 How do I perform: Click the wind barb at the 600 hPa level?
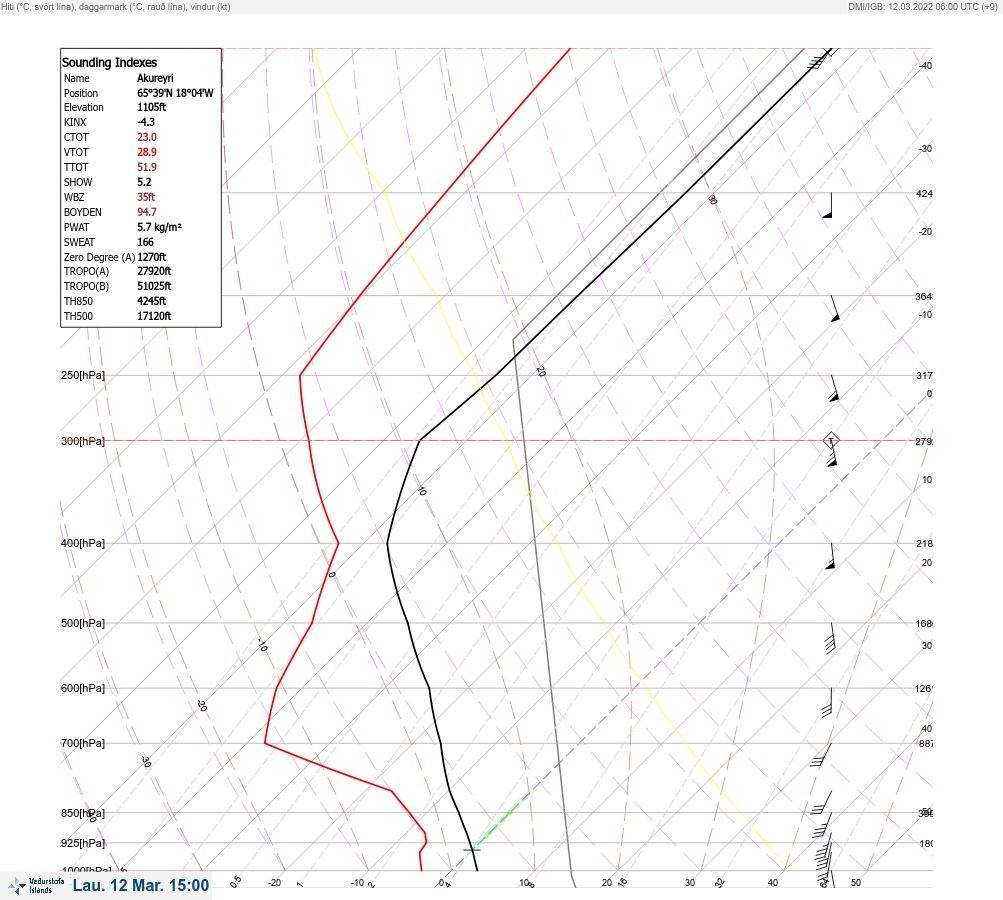[x=828, y=702]
